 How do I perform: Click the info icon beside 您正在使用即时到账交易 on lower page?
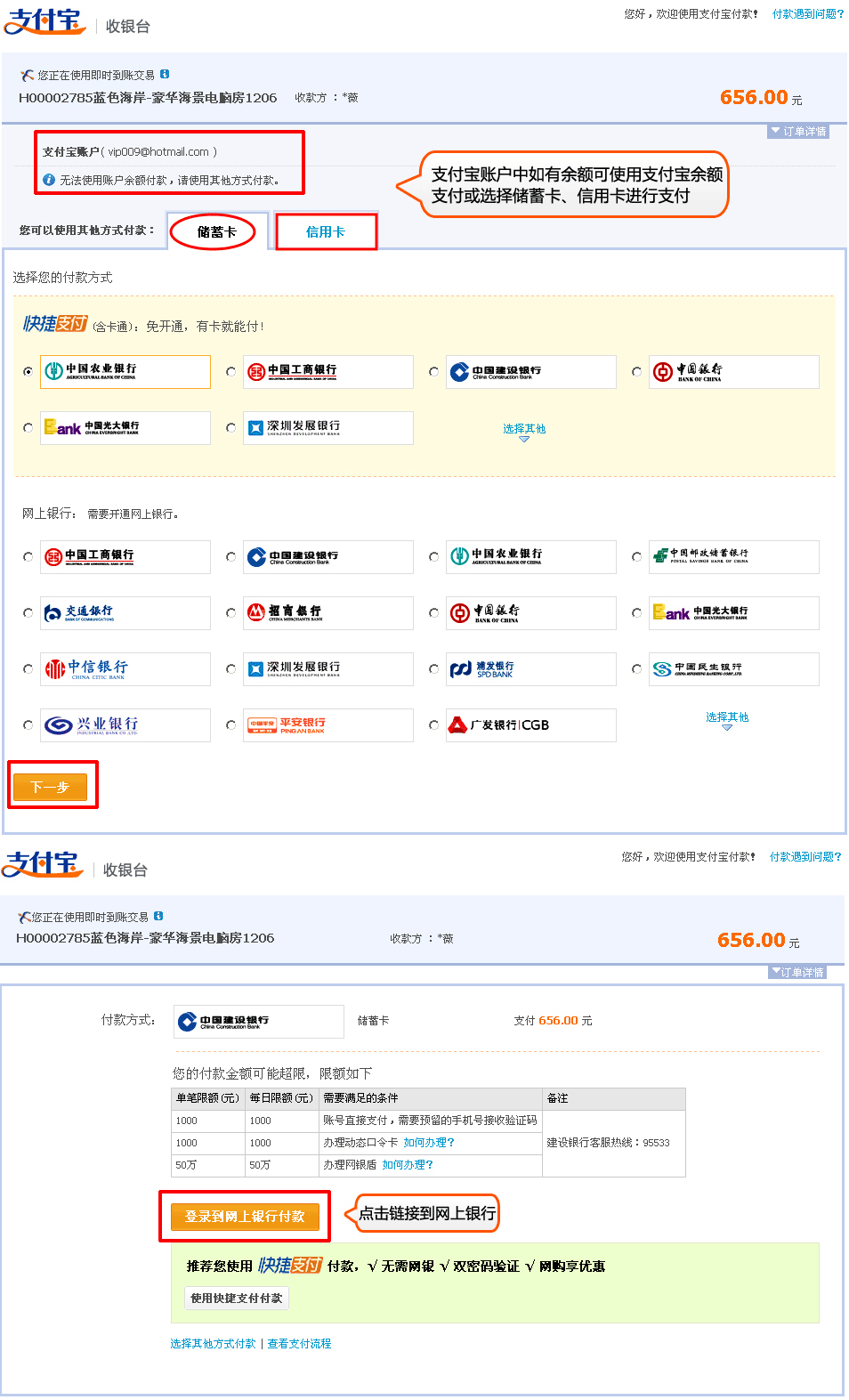[x=158, y=916]
